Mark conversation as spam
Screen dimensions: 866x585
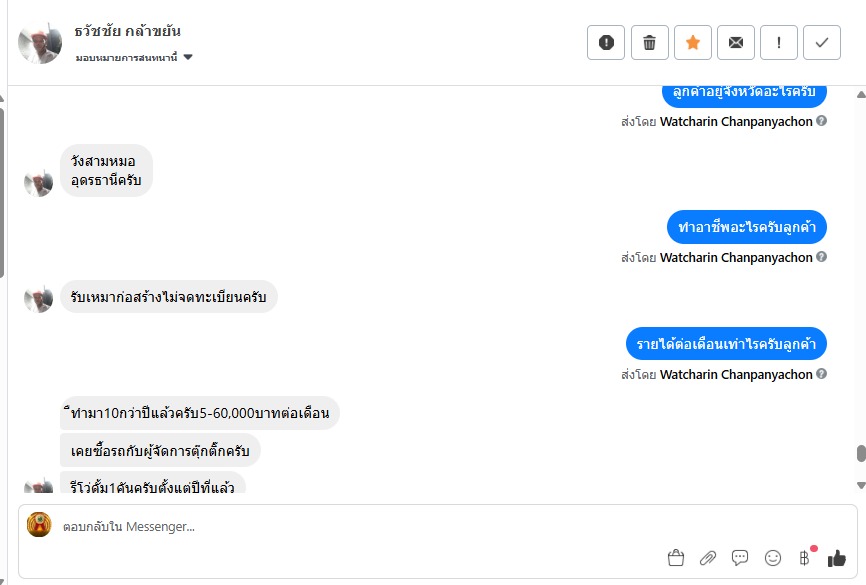606,42
